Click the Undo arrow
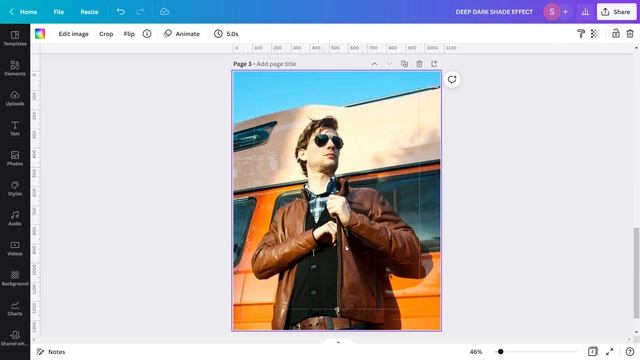Viewport: 640px width, 360px height. 120,12
